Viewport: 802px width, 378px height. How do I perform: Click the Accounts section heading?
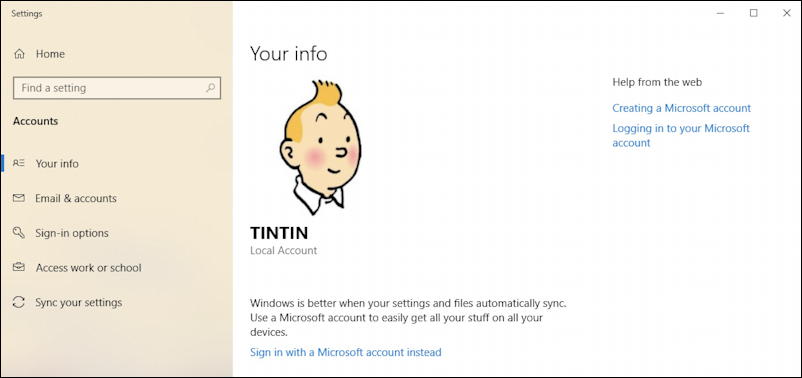click(35, 121)
